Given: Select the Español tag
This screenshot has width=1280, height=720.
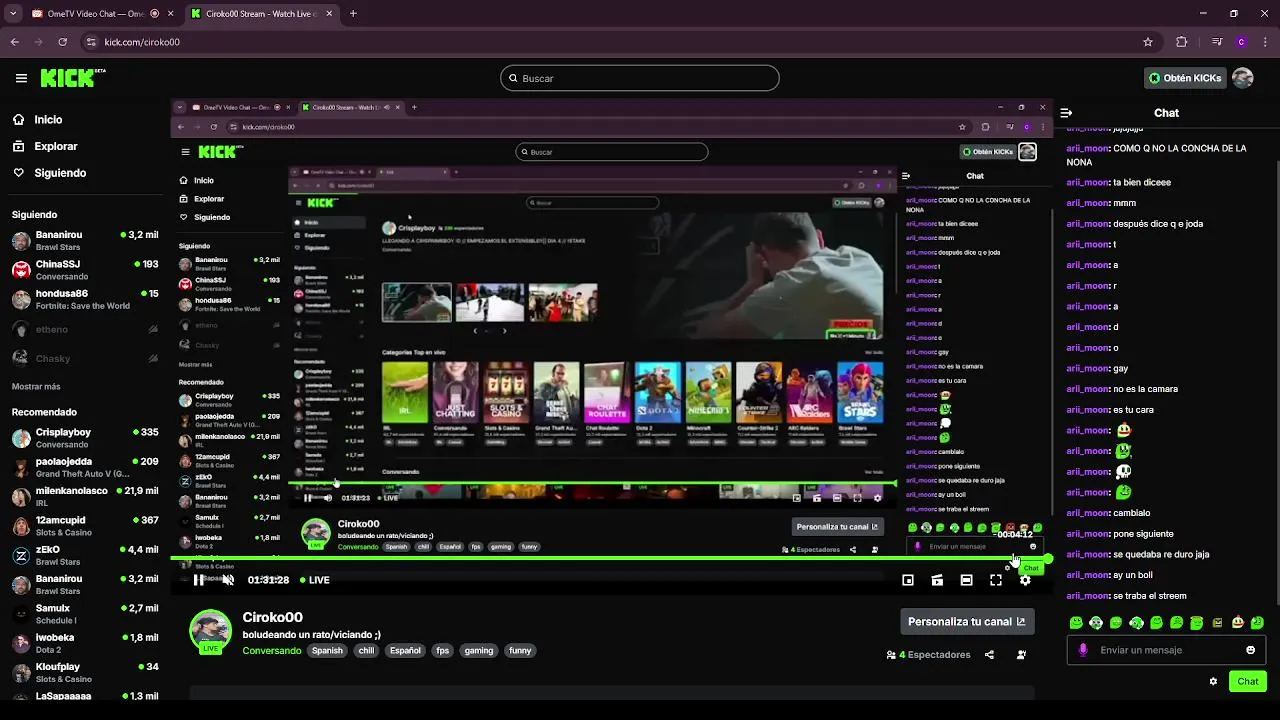Looking at the screenshot, I should [405, 650].
